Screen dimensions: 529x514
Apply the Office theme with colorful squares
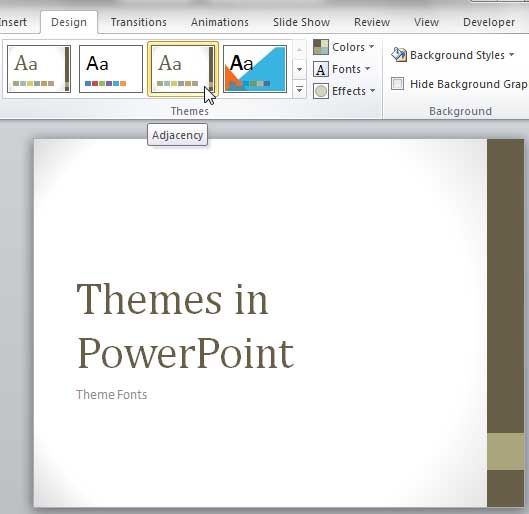[111, 69]
